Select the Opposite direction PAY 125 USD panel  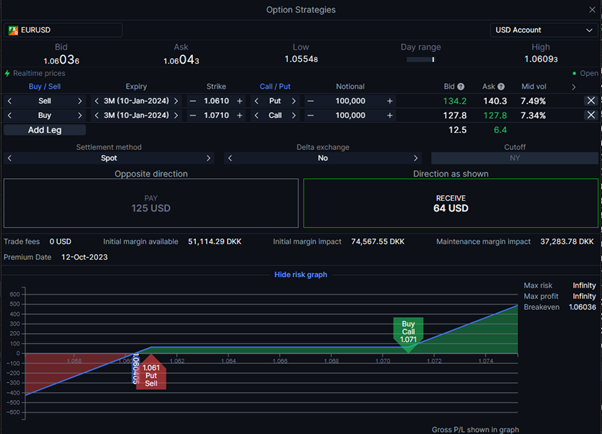click(151, 203)
